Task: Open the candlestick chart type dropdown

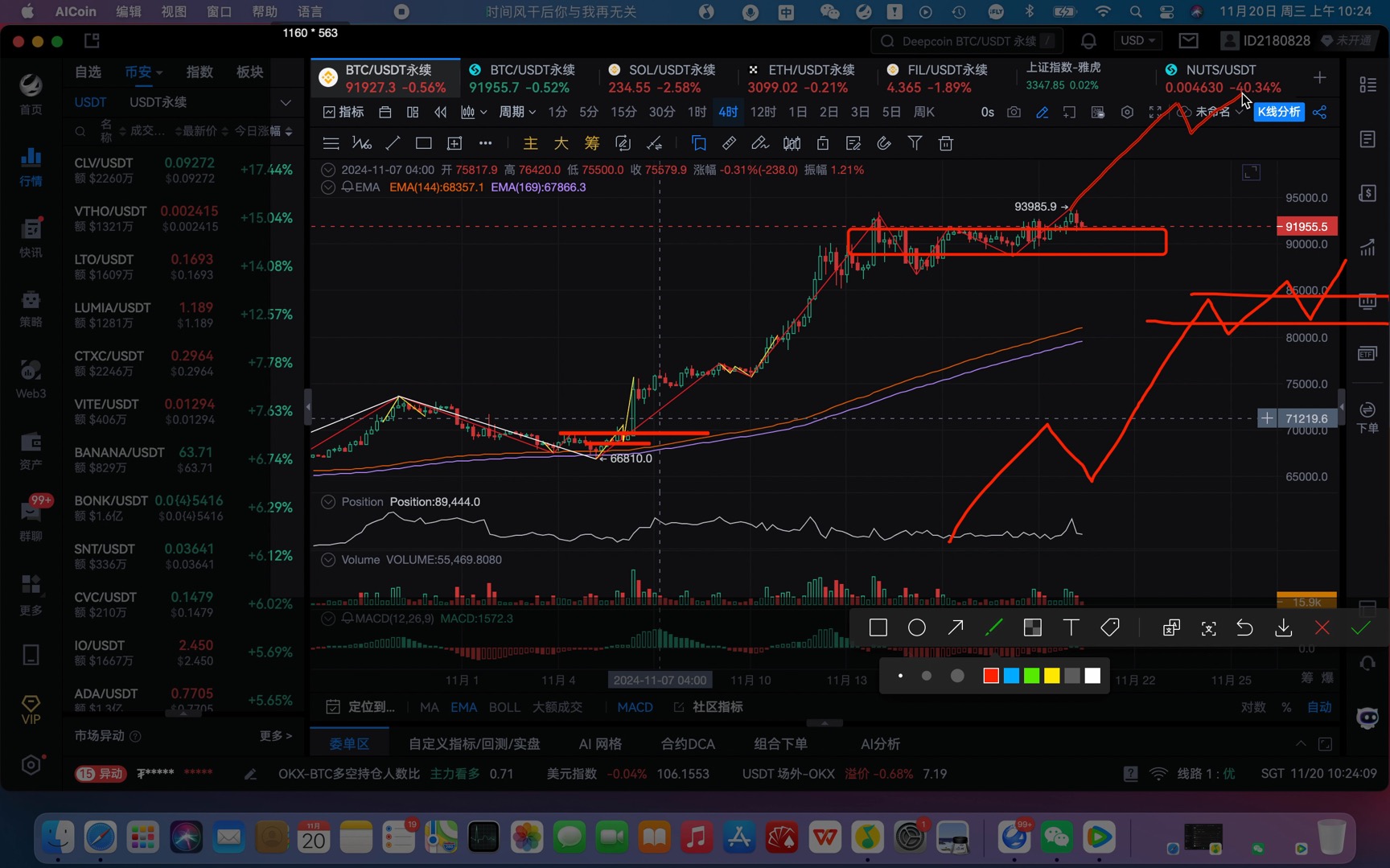Action: coord(474,112)
